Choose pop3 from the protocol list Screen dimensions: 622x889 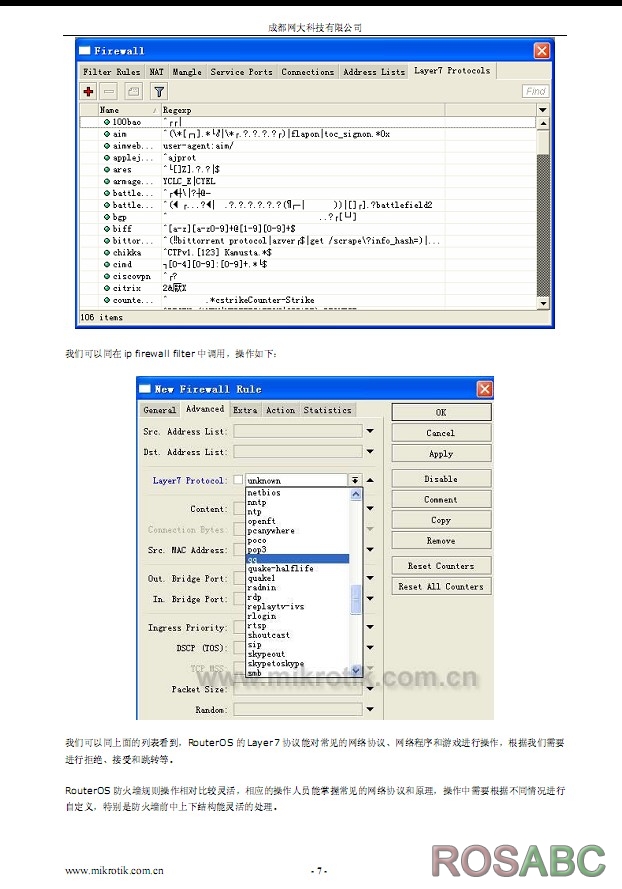click(x=298, y=549)
